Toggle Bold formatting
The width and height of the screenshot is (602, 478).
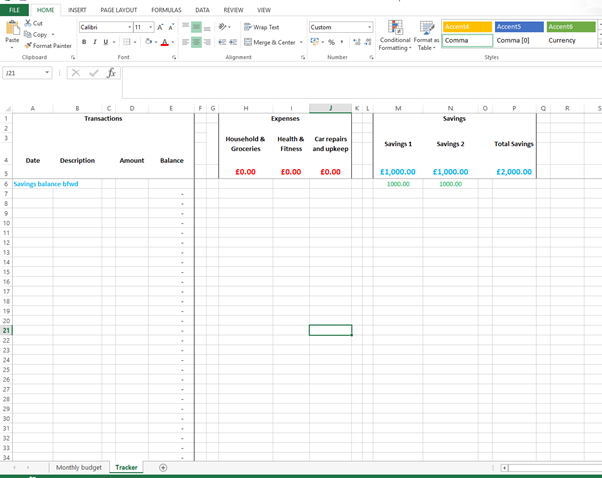(84, 42)
